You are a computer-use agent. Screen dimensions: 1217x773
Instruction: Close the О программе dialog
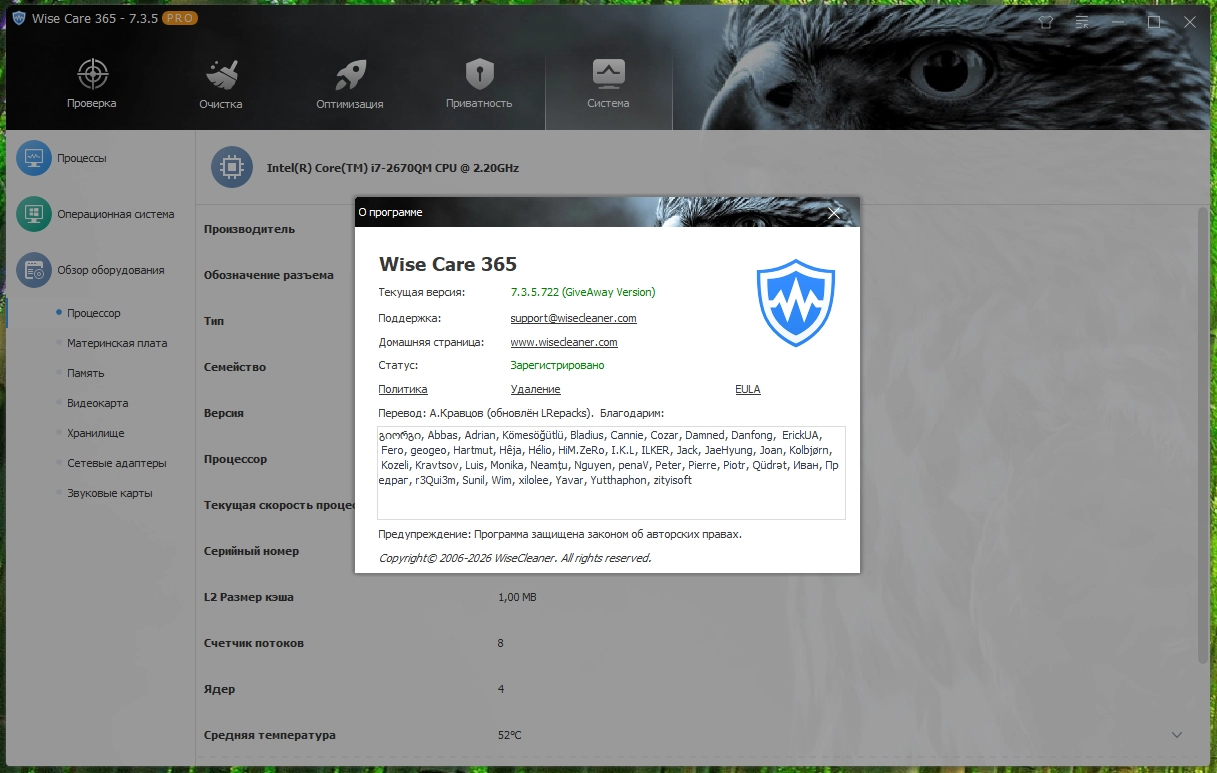click(x=835, y=212)
